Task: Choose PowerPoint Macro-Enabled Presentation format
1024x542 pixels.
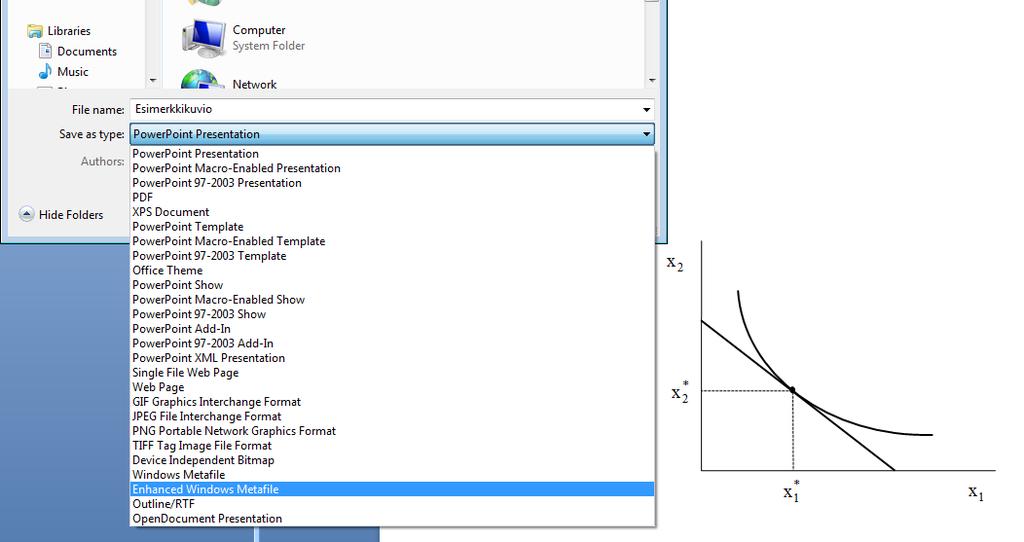Action: (x=392, y=168)
